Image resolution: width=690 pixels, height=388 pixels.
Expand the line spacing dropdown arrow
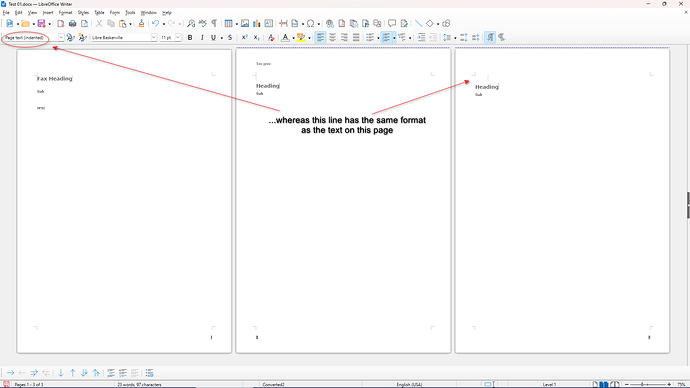(x=455, y=38)
